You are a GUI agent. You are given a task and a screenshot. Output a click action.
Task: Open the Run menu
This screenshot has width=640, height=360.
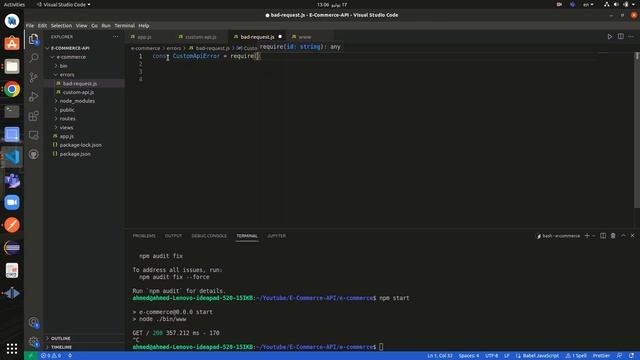click(x=106, y=26)
